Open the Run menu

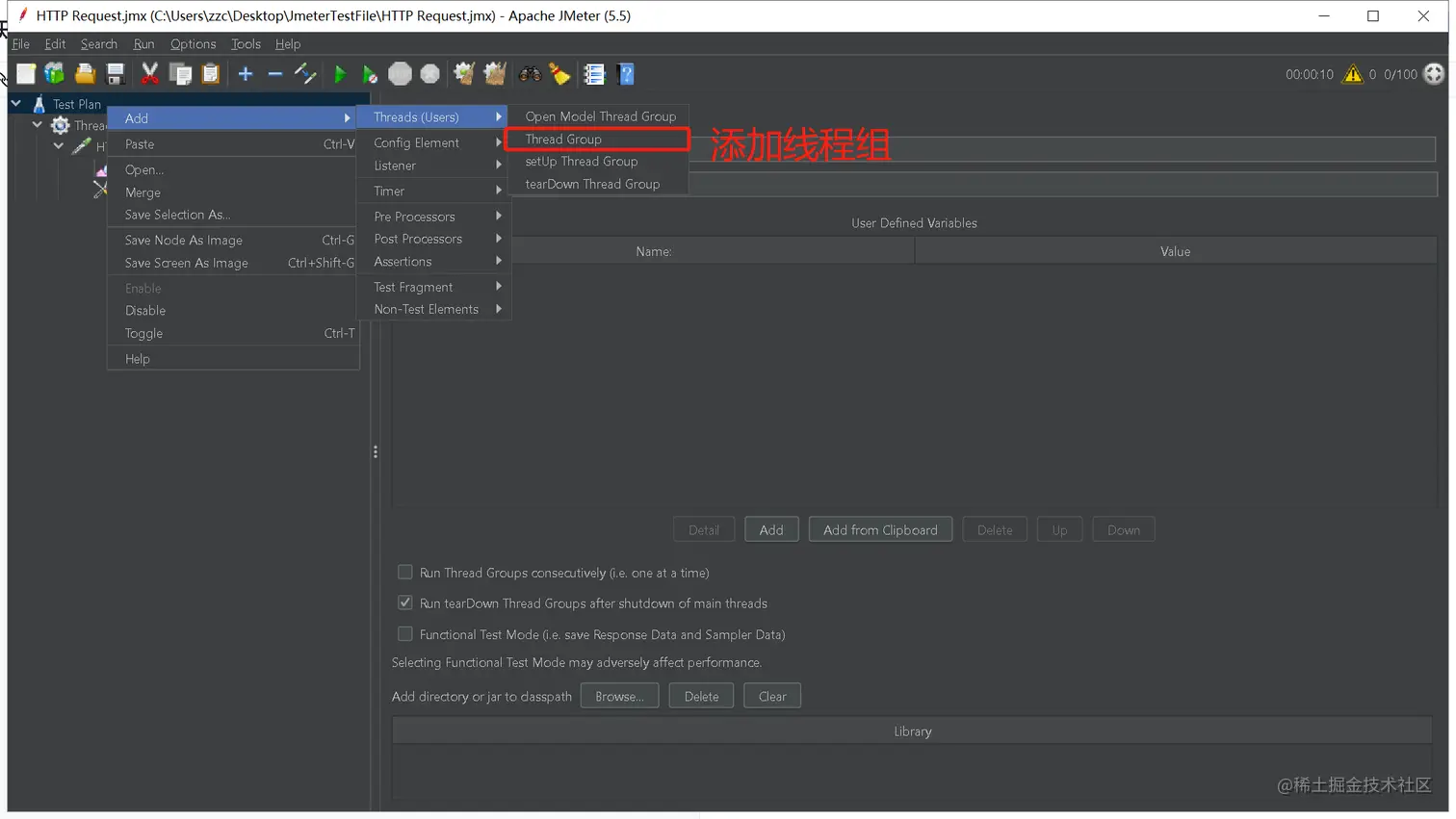coord(143,44)
